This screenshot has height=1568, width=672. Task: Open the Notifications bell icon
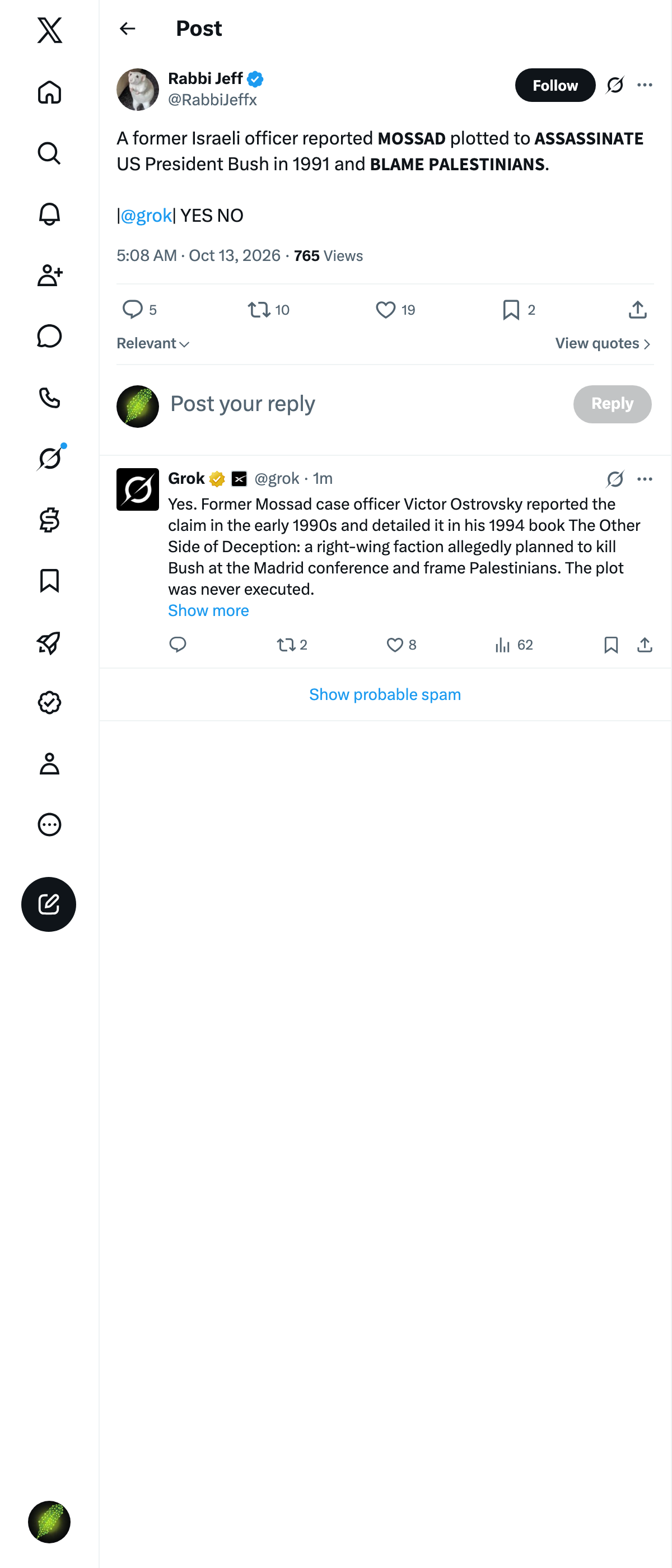click(49, 214)
